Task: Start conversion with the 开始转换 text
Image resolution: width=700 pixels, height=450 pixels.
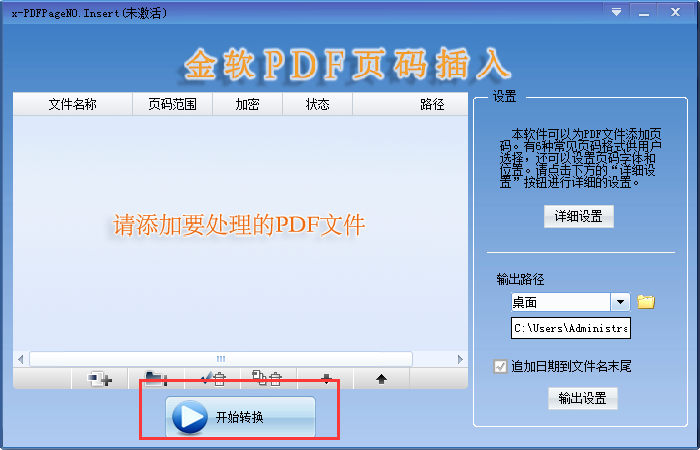Action: (240, 418)
